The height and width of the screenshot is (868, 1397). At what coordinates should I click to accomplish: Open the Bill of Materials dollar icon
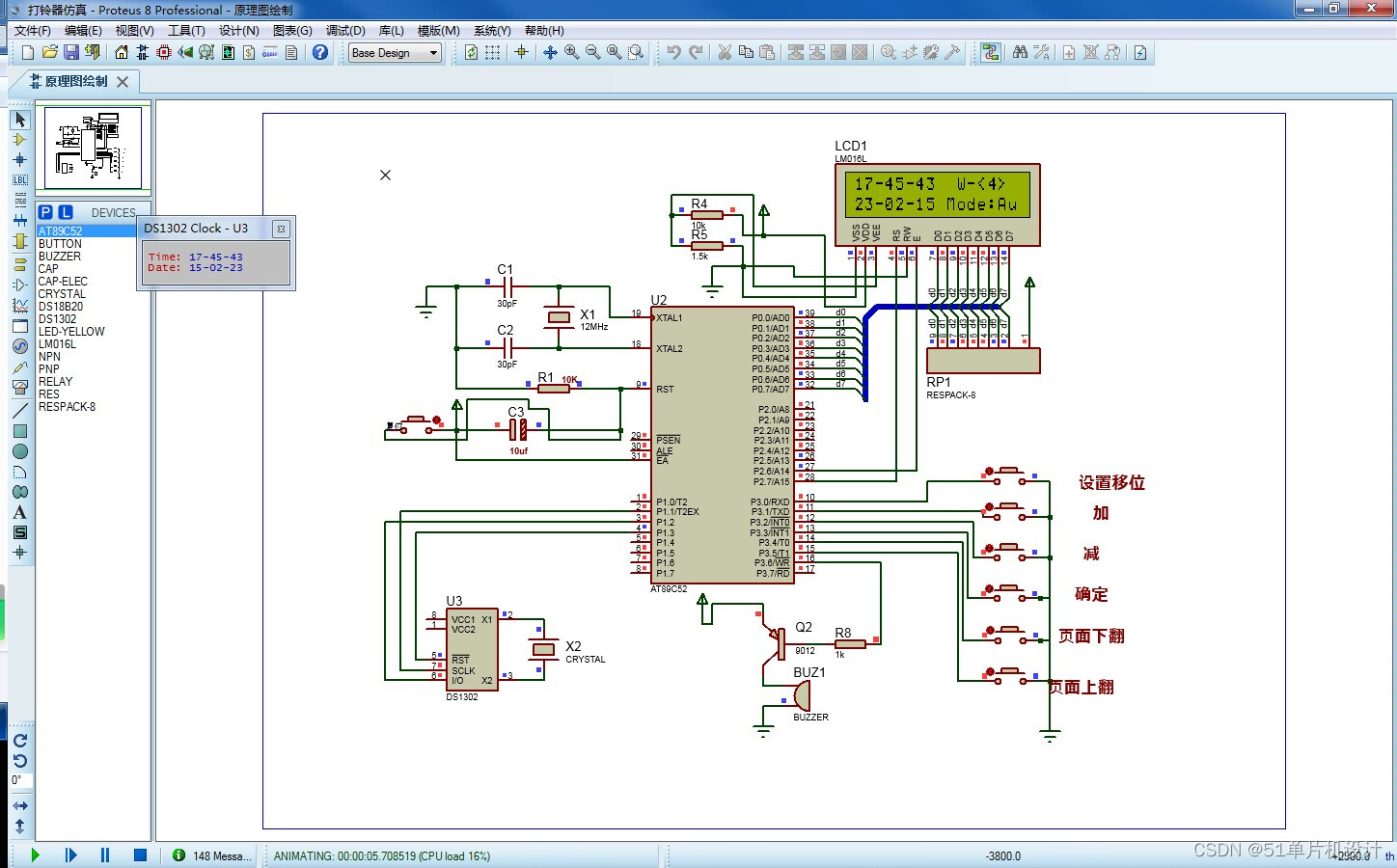(x=249, y=52)
